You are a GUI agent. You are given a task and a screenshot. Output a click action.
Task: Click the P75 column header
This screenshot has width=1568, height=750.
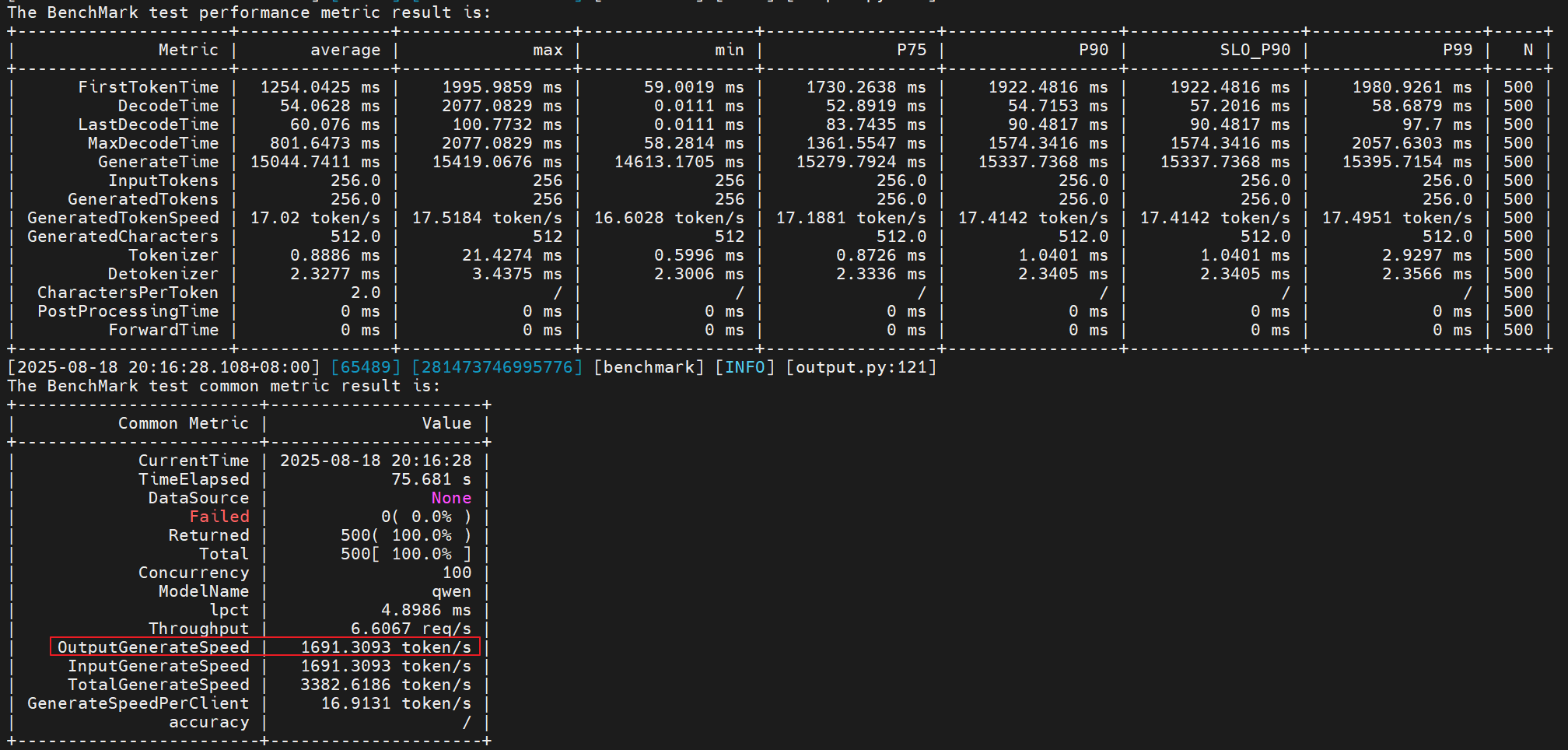(x=912, y=50)
